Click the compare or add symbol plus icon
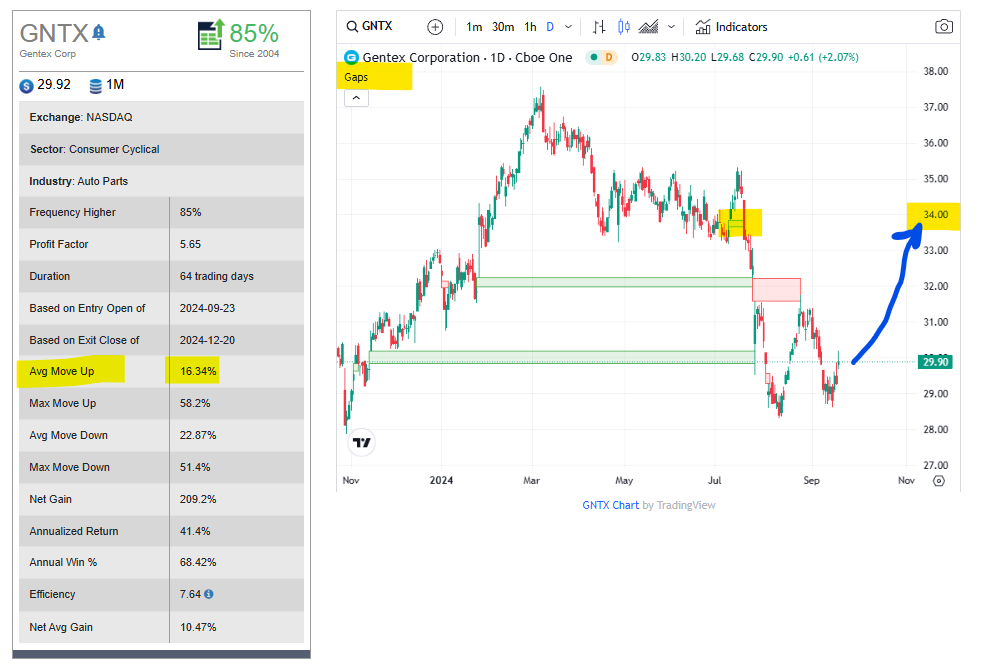Screen dimensions: 987x665 pyautogui.click(x=435, y=27)
